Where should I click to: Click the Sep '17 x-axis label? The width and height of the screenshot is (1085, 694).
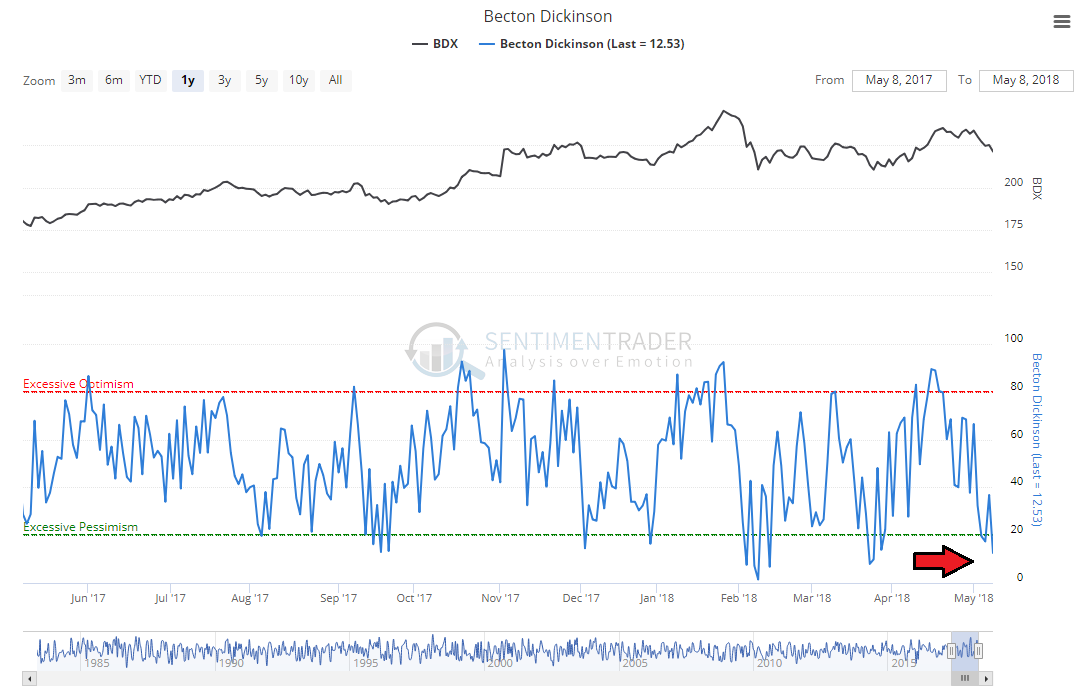tap(338, 599)
